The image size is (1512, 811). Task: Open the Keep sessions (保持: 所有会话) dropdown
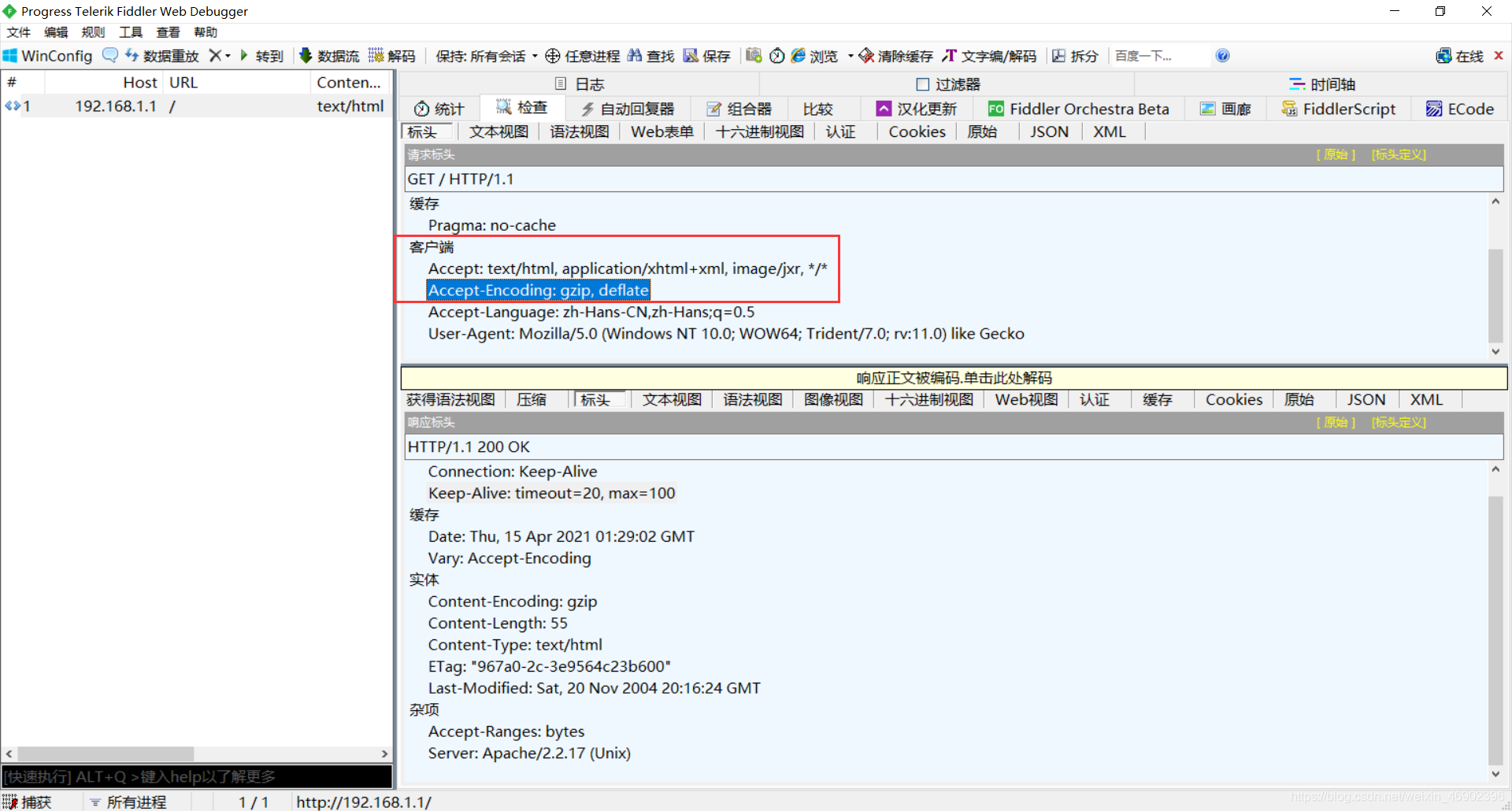click(487, 56)
